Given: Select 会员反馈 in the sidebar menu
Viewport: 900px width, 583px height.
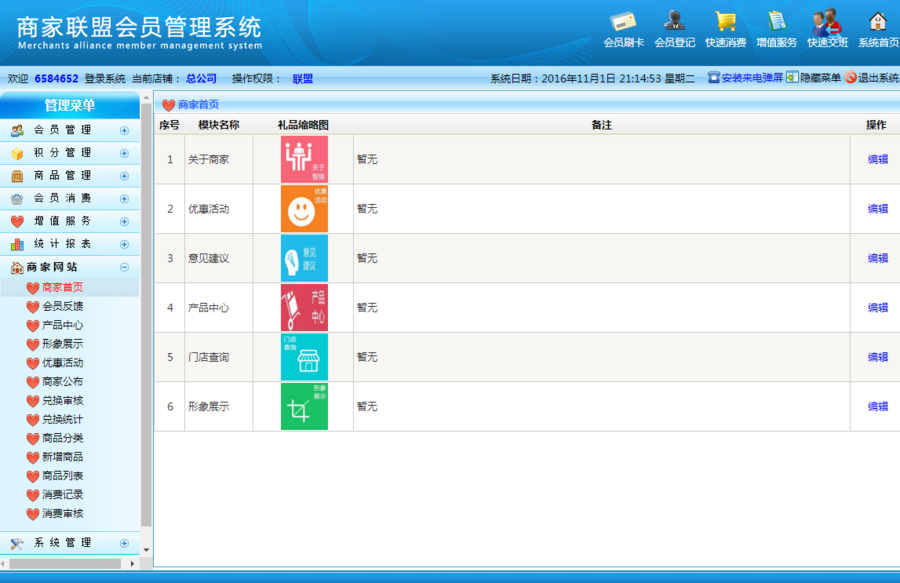Looking at the screenshot, I should [64, 306].
